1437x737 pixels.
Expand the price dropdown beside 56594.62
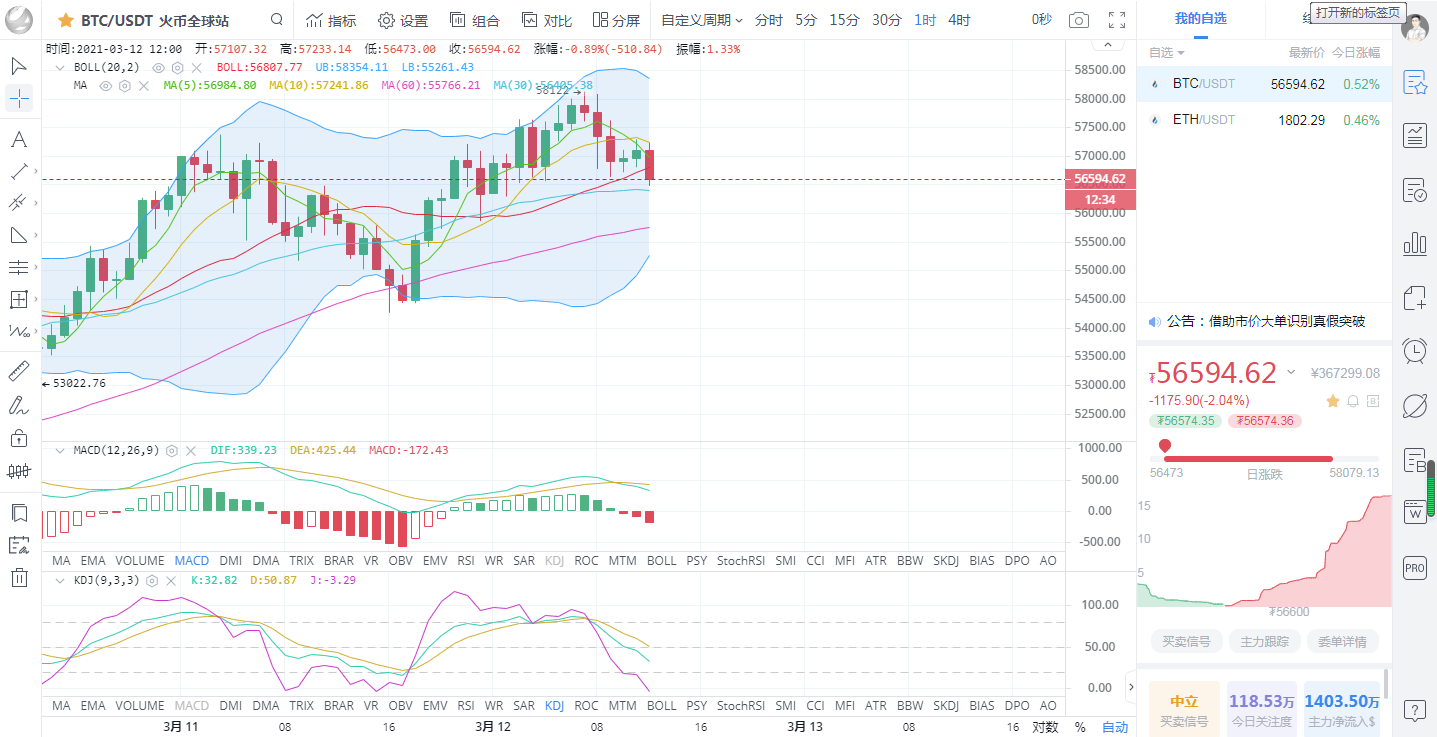click(x=1291, y=372)
